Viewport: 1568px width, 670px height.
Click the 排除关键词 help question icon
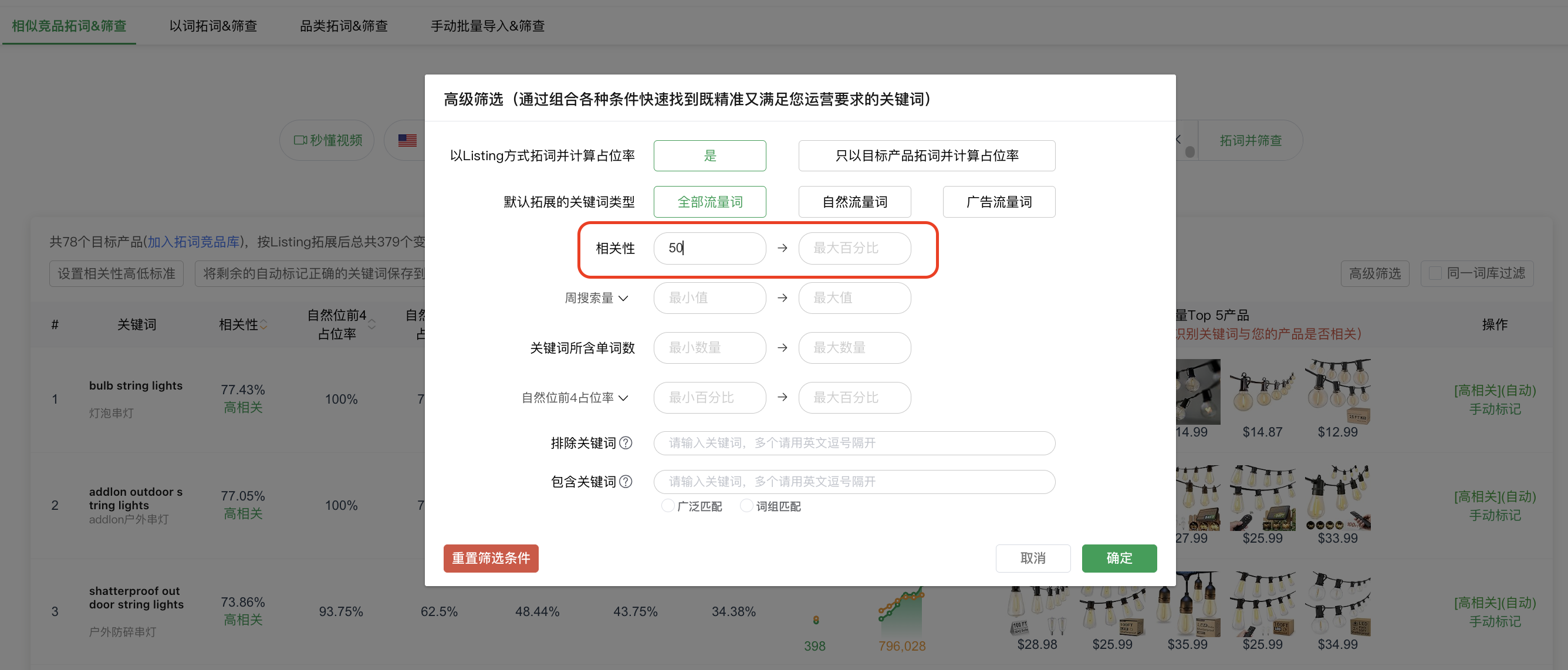pyautogui.click(x=625, y=443)
